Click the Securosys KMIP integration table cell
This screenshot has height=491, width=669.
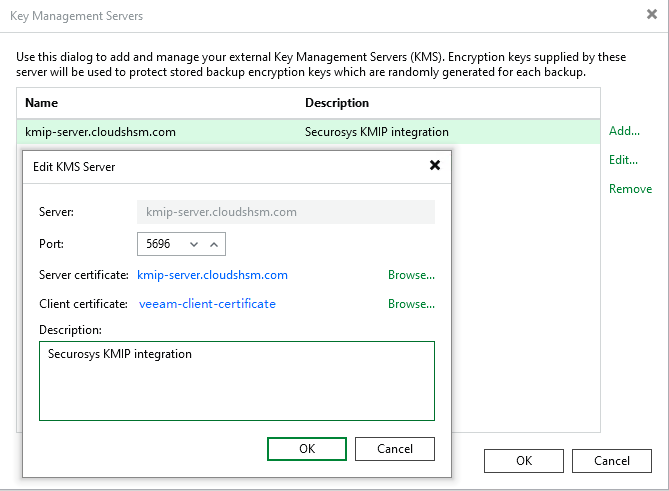(x=377, y=132)
